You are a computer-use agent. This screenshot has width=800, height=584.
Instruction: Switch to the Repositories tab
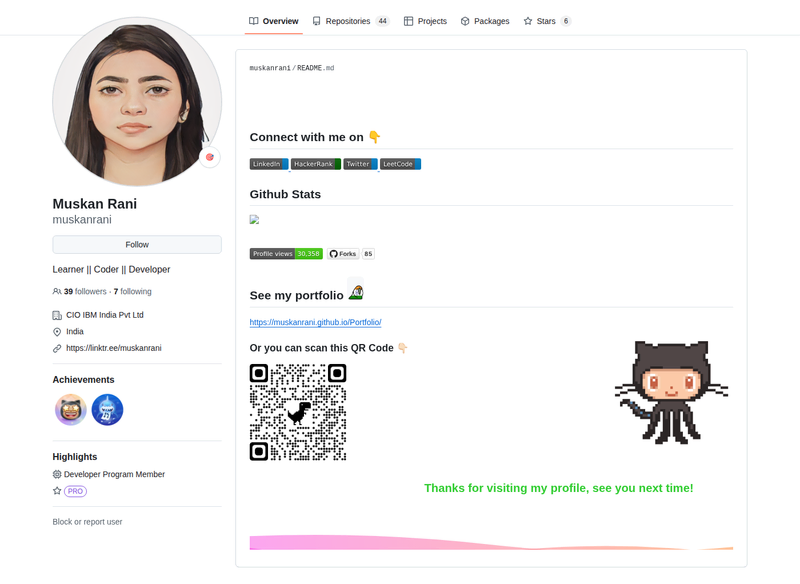pyautogui.click(x=351, y=21)
